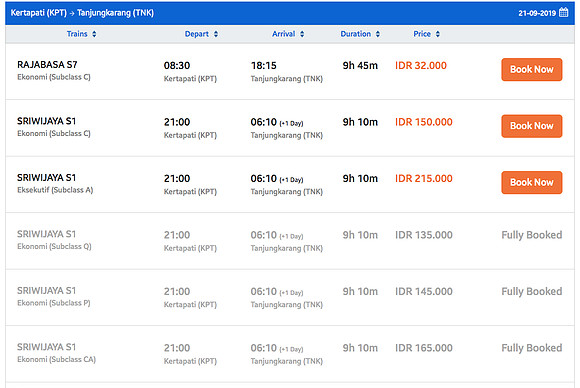Viewport: 580px width, 388px height.
Task: Sort by Arrival column arrows
Action: pyautogui.click(x=302, y=34)
